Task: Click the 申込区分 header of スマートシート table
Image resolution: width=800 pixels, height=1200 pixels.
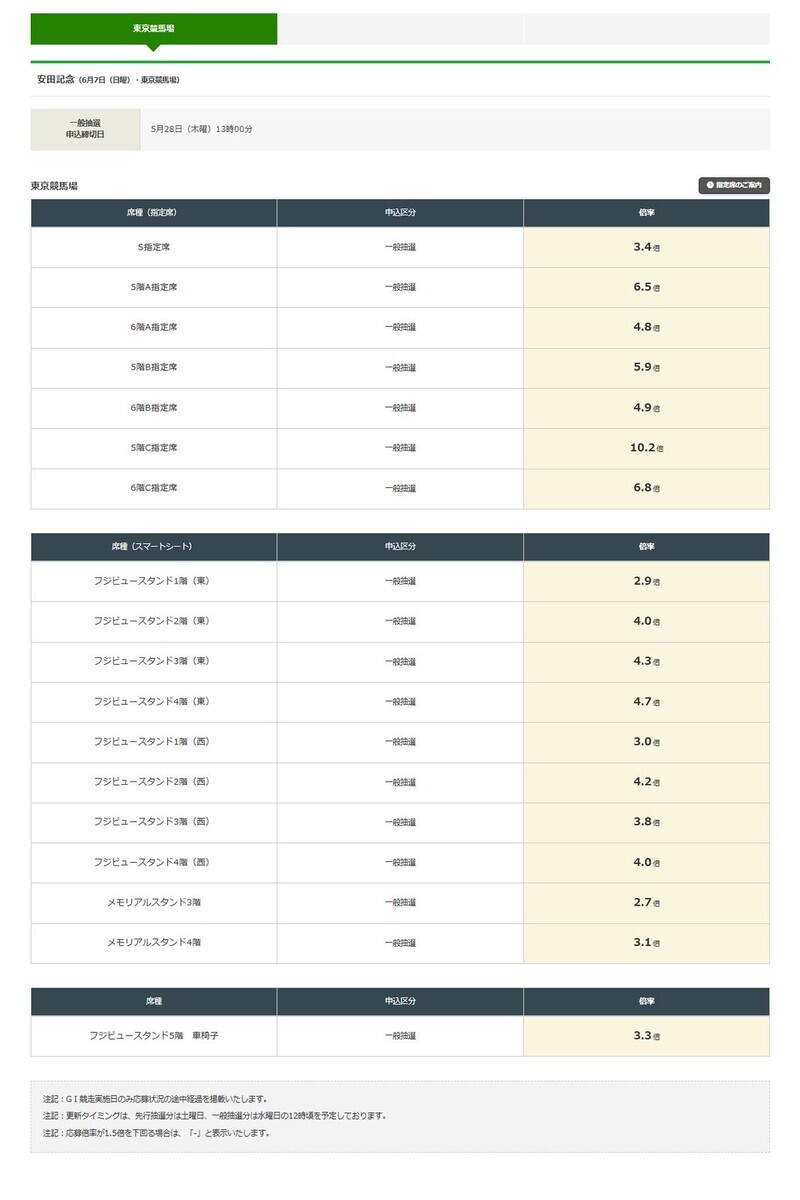Action: click(x=400, y=547)
